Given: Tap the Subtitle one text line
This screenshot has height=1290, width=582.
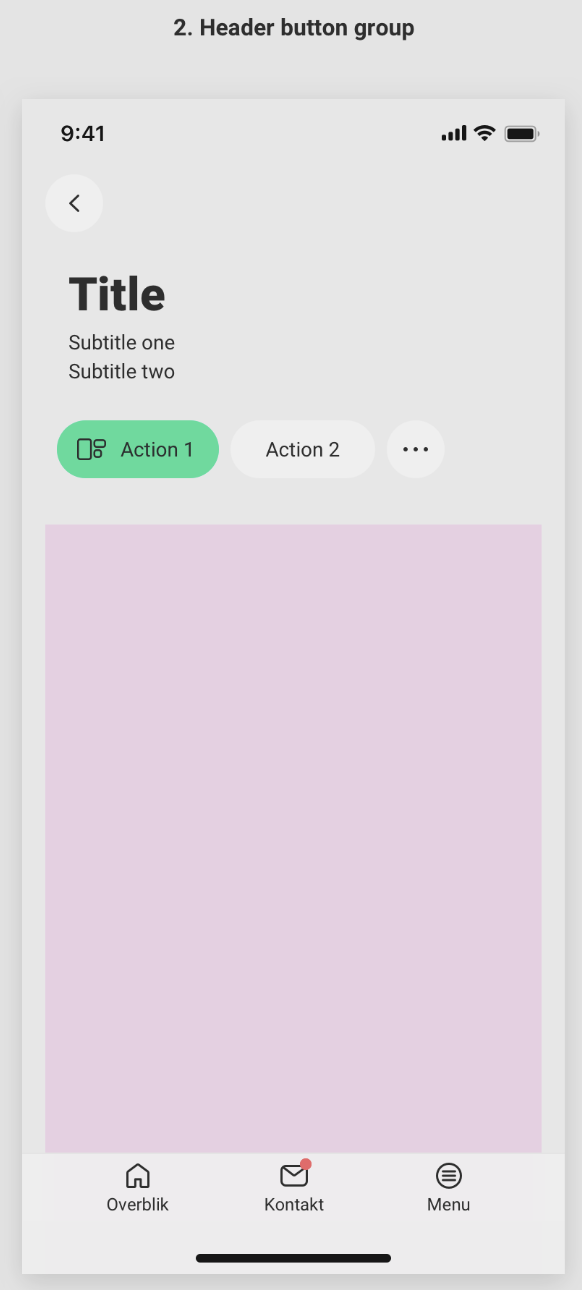Looking at the screenshot, I should coord(121,342).
